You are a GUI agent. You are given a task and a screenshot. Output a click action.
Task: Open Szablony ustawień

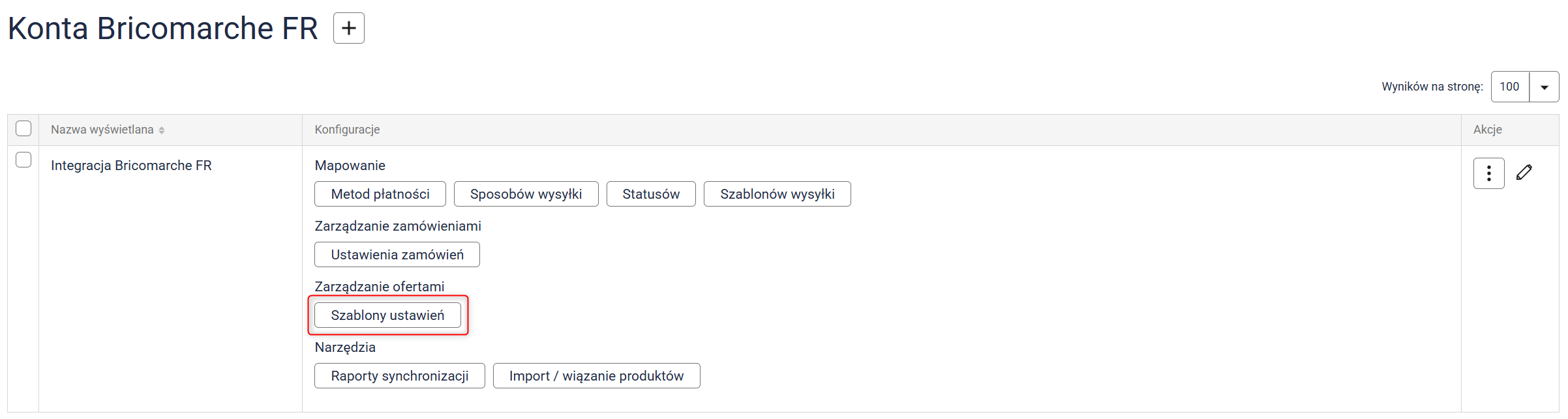[387, 315]
